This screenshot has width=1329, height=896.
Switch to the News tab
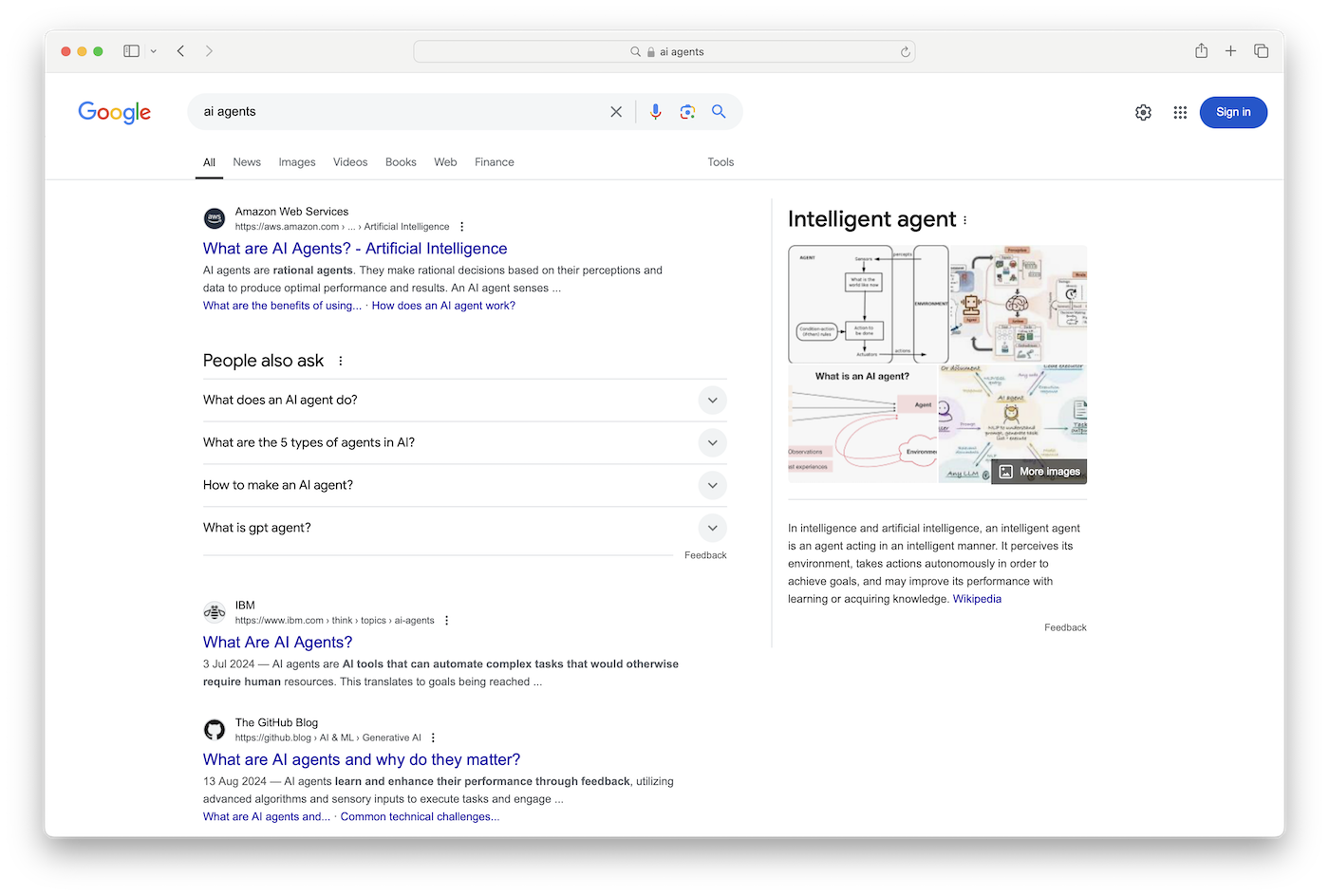click(247, 162)
